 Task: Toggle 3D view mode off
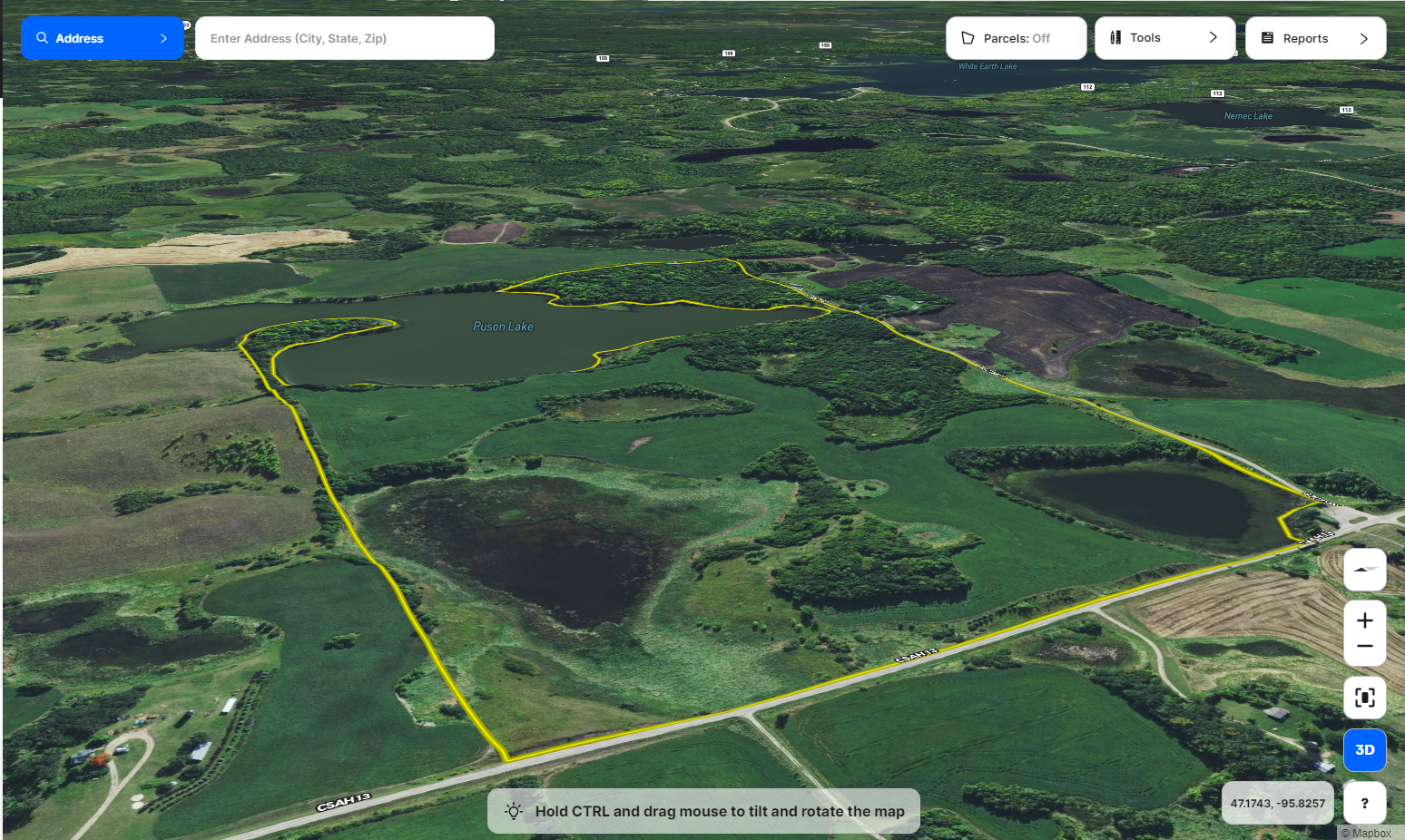(x=1364, y=750)
